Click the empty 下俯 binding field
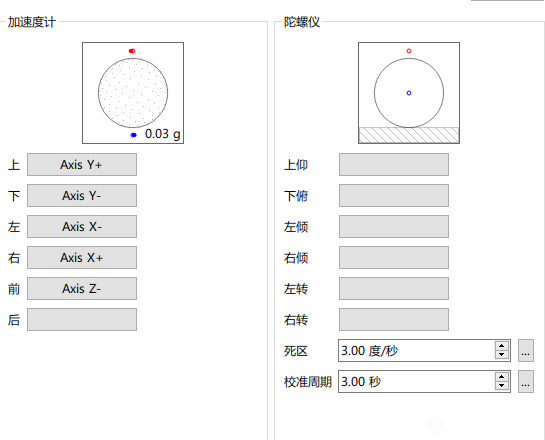545x440 pixels. (x=394, y=195)
